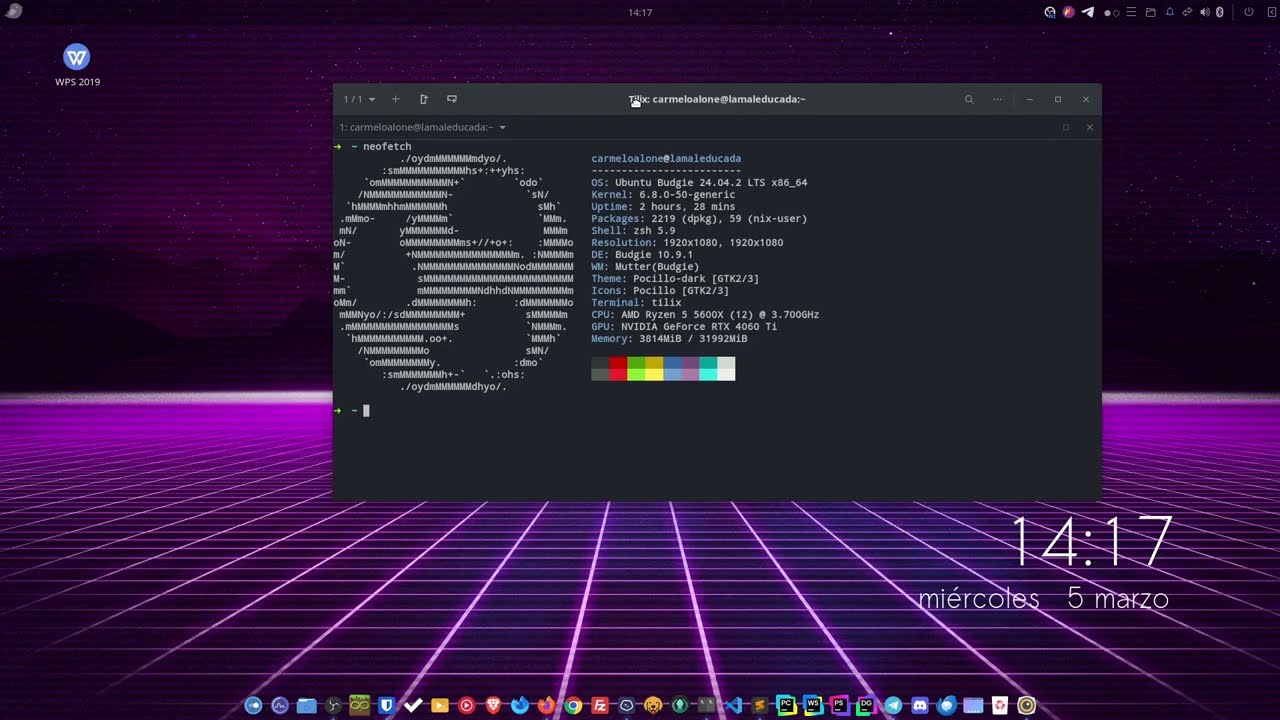Click the 14:17 clock in top panel

tap(640, 12)
